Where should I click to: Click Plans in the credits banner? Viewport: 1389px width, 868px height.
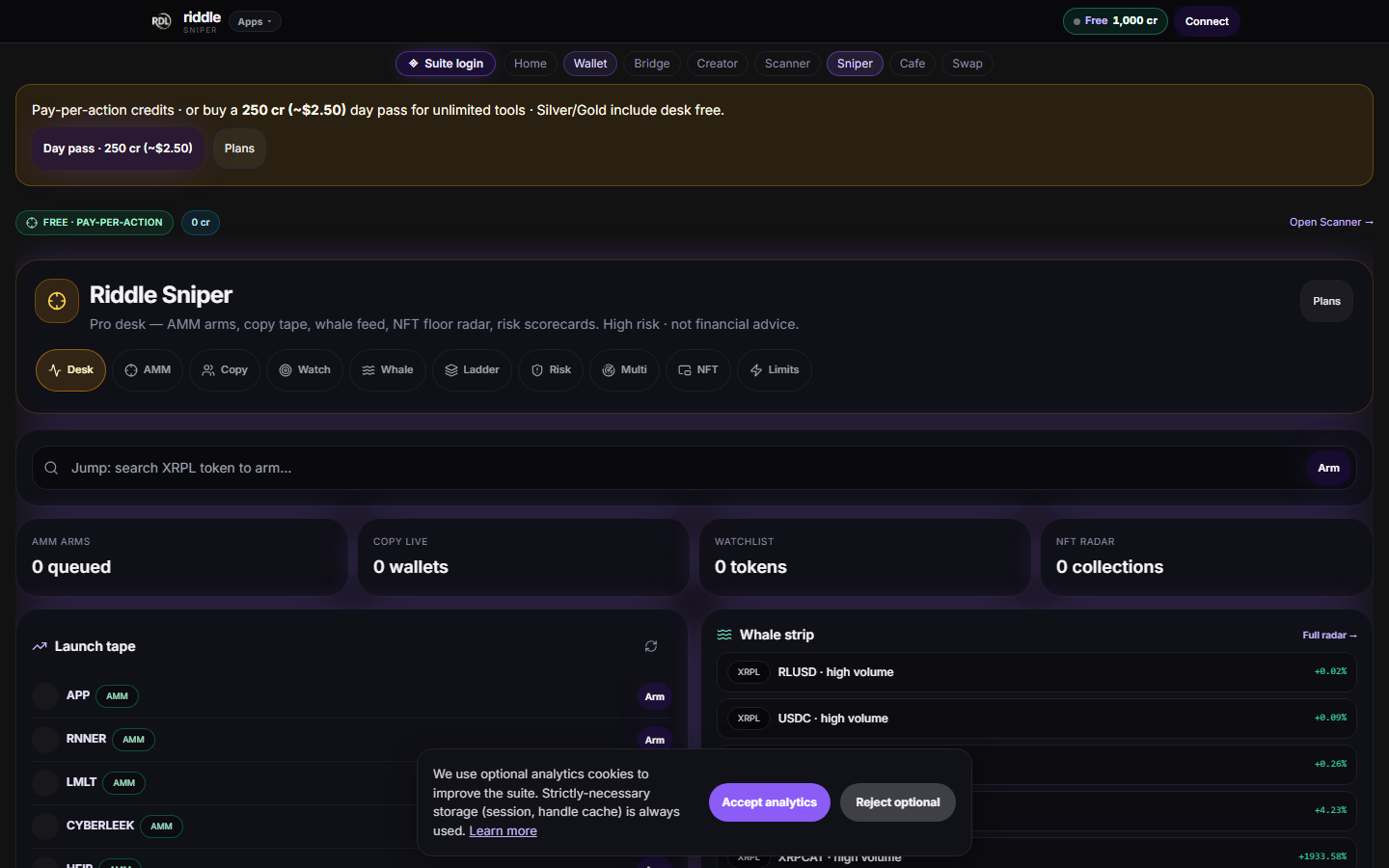(239, 149)
